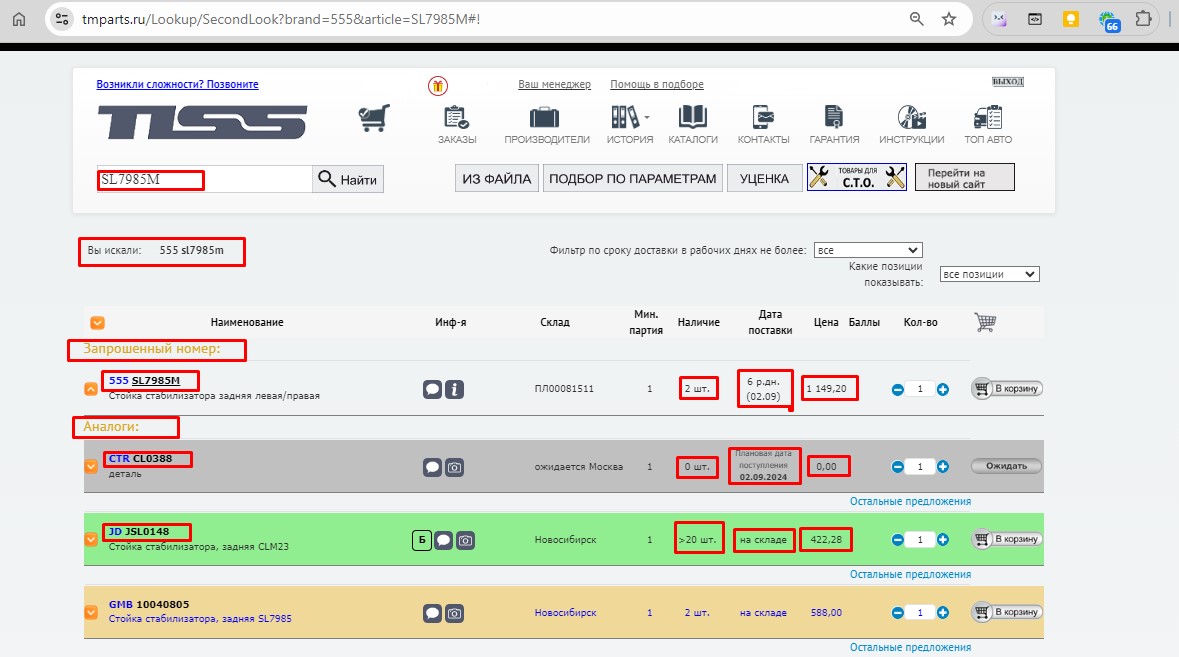Open comment icon for JD JSL0148
Screen dimensions: 1179x657
click(x=444, y=540)
